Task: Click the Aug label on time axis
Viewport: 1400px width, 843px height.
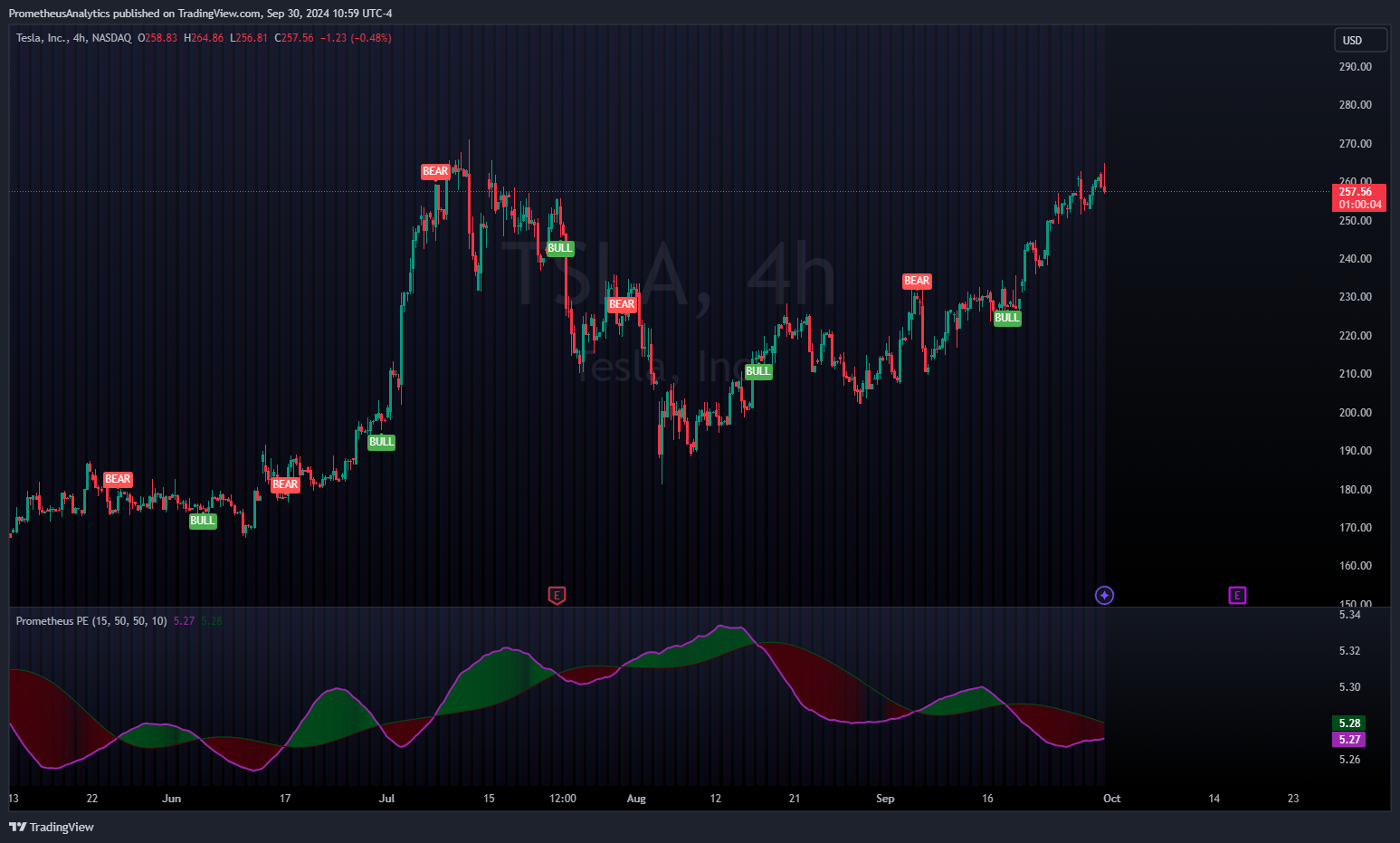Action: click(x=636, y=799)
